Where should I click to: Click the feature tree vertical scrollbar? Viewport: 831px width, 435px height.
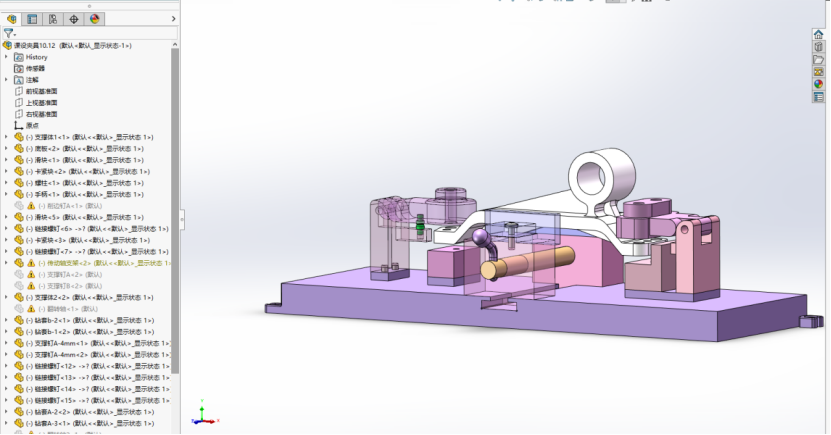click(x=175, y=211)
